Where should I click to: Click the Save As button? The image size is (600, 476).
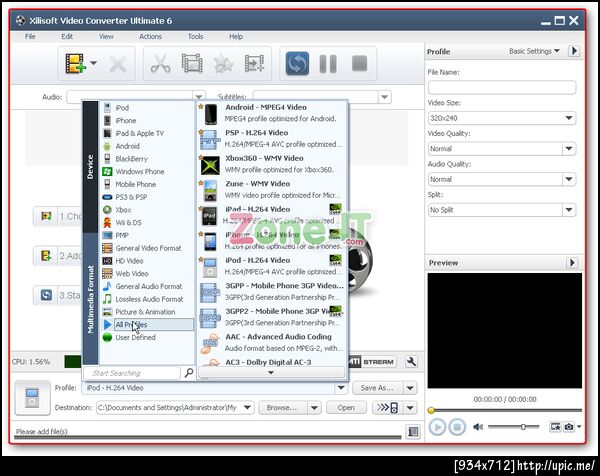tap(377, 388)
